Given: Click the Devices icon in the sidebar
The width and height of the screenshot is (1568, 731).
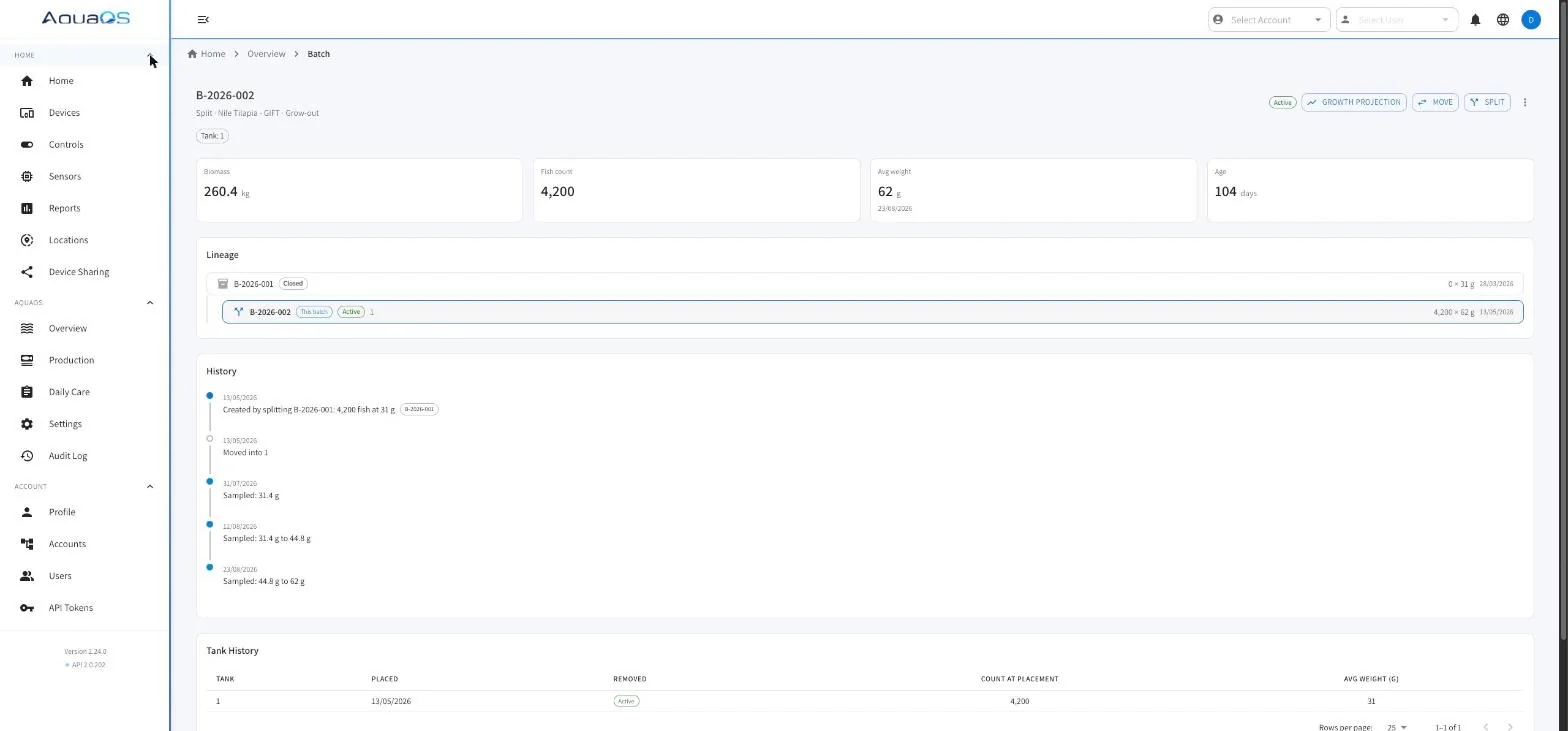Looking at the screenshot, I should 27,113.
